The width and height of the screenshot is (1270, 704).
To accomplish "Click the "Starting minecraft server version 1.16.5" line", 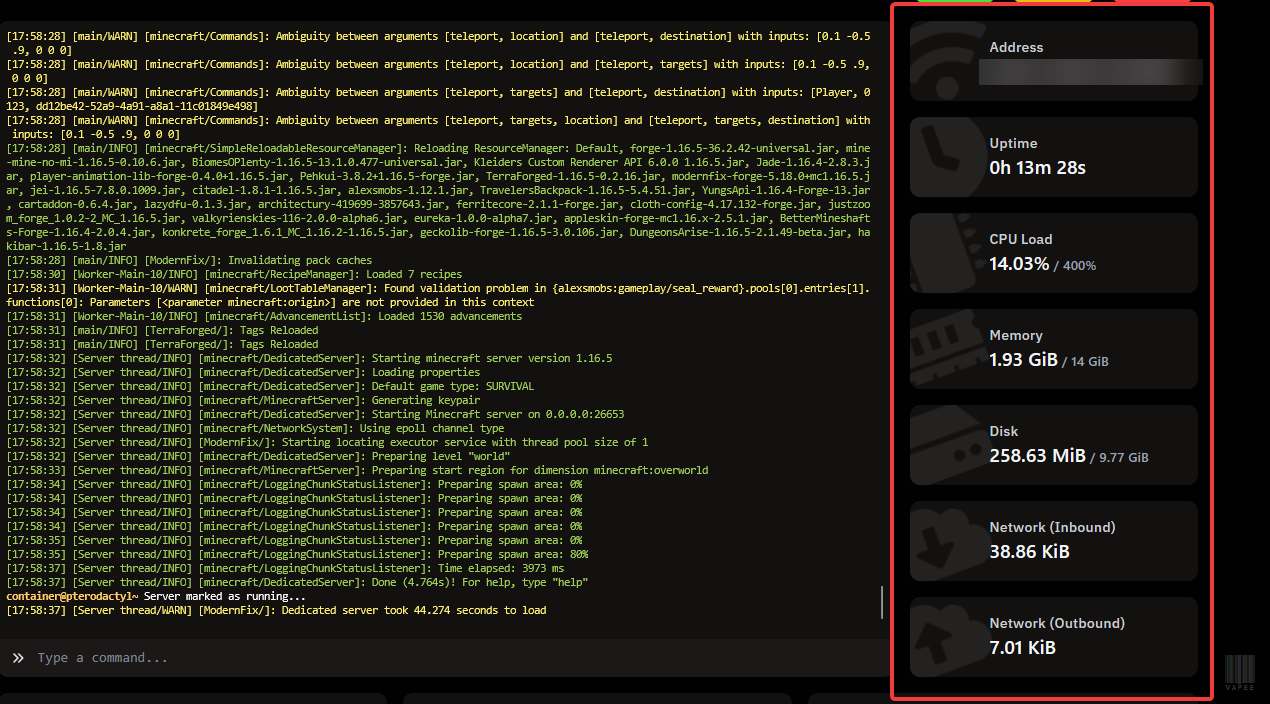I will tap(309, 358).
